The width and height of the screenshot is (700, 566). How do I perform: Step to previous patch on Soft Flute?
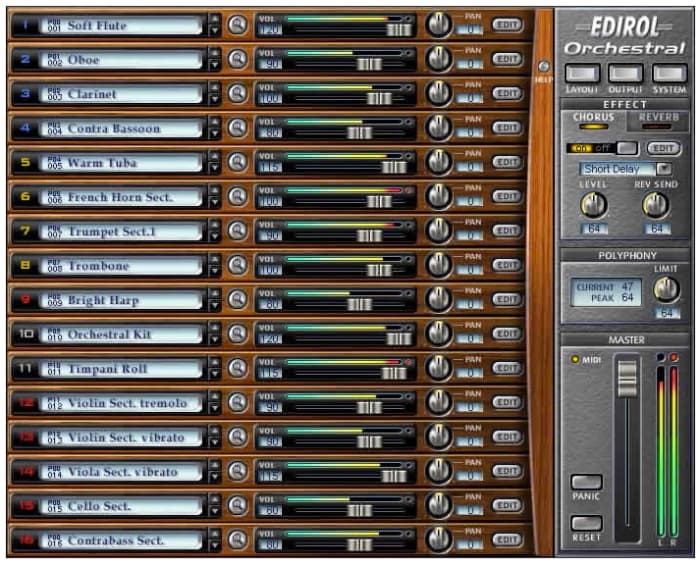click(x=215, y=19)
